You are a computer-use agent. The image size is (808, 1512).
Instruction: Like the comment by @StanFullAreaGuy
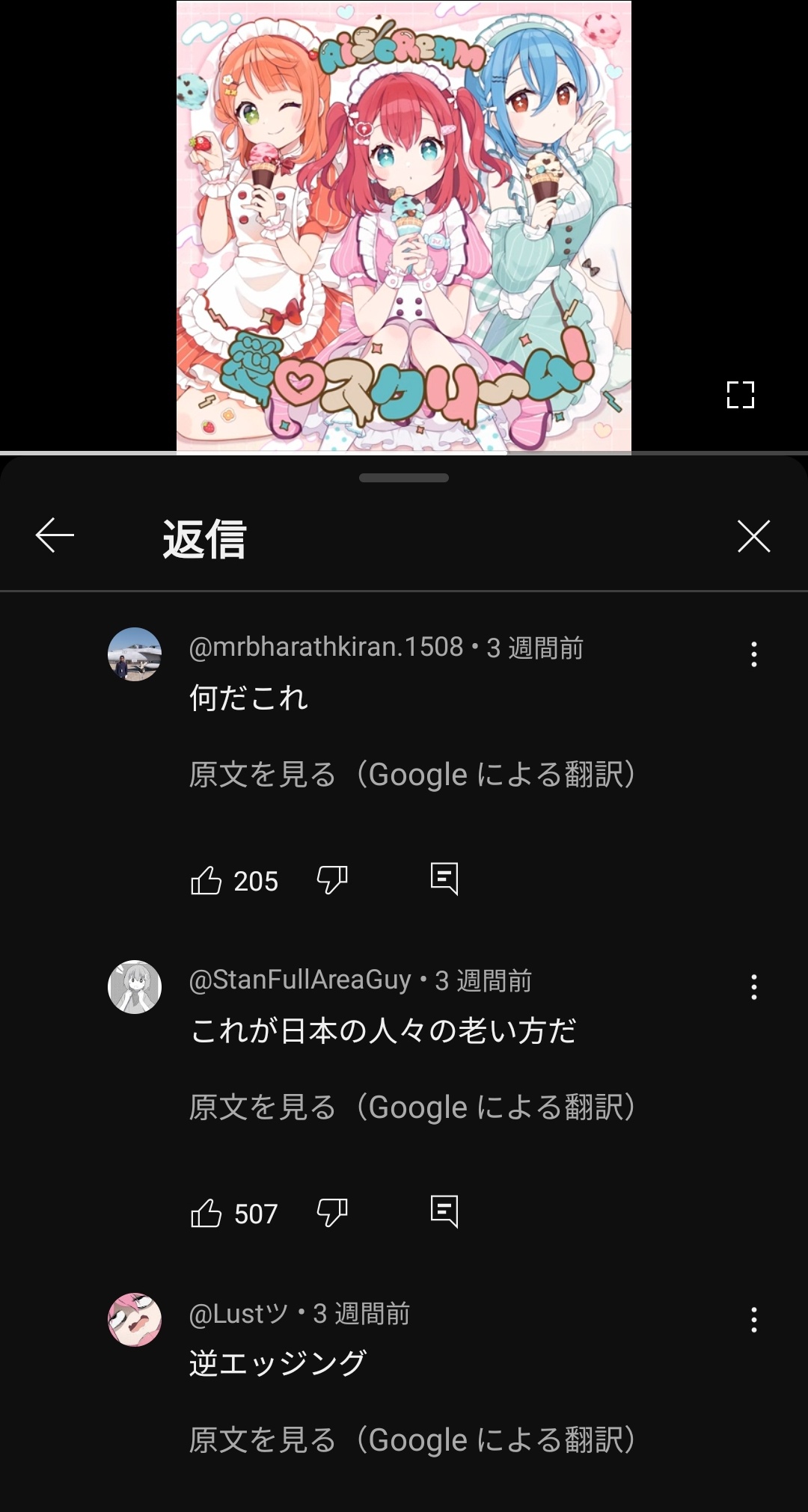206,1213
